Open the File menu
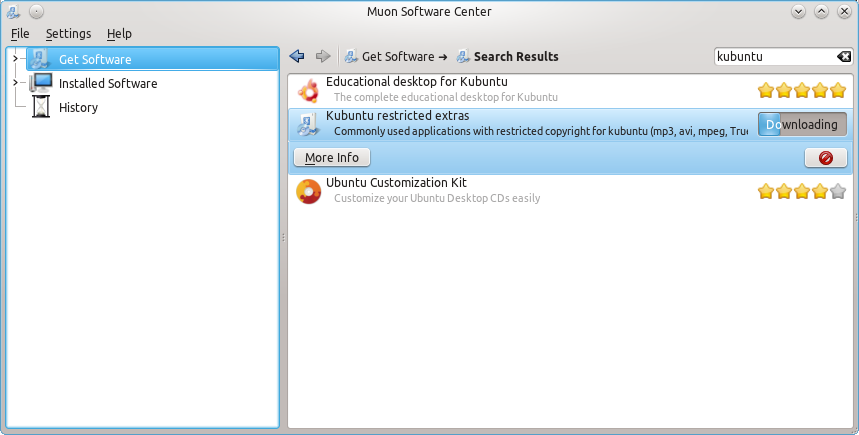This screenshot has width=859, height=435. tap(20, 34)
